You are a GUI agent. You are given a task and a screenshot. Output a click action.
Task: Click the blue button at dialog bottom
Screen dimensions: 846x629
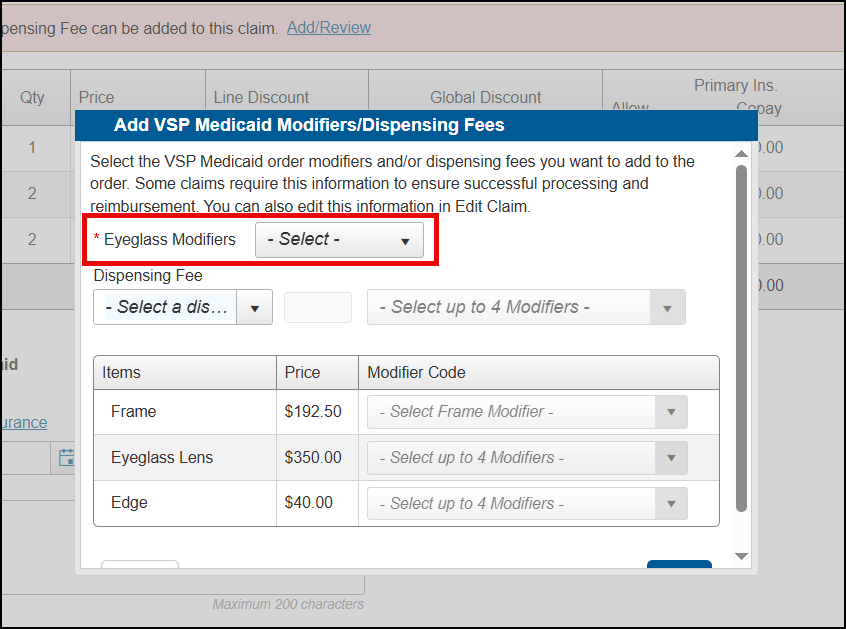[679, 564]
